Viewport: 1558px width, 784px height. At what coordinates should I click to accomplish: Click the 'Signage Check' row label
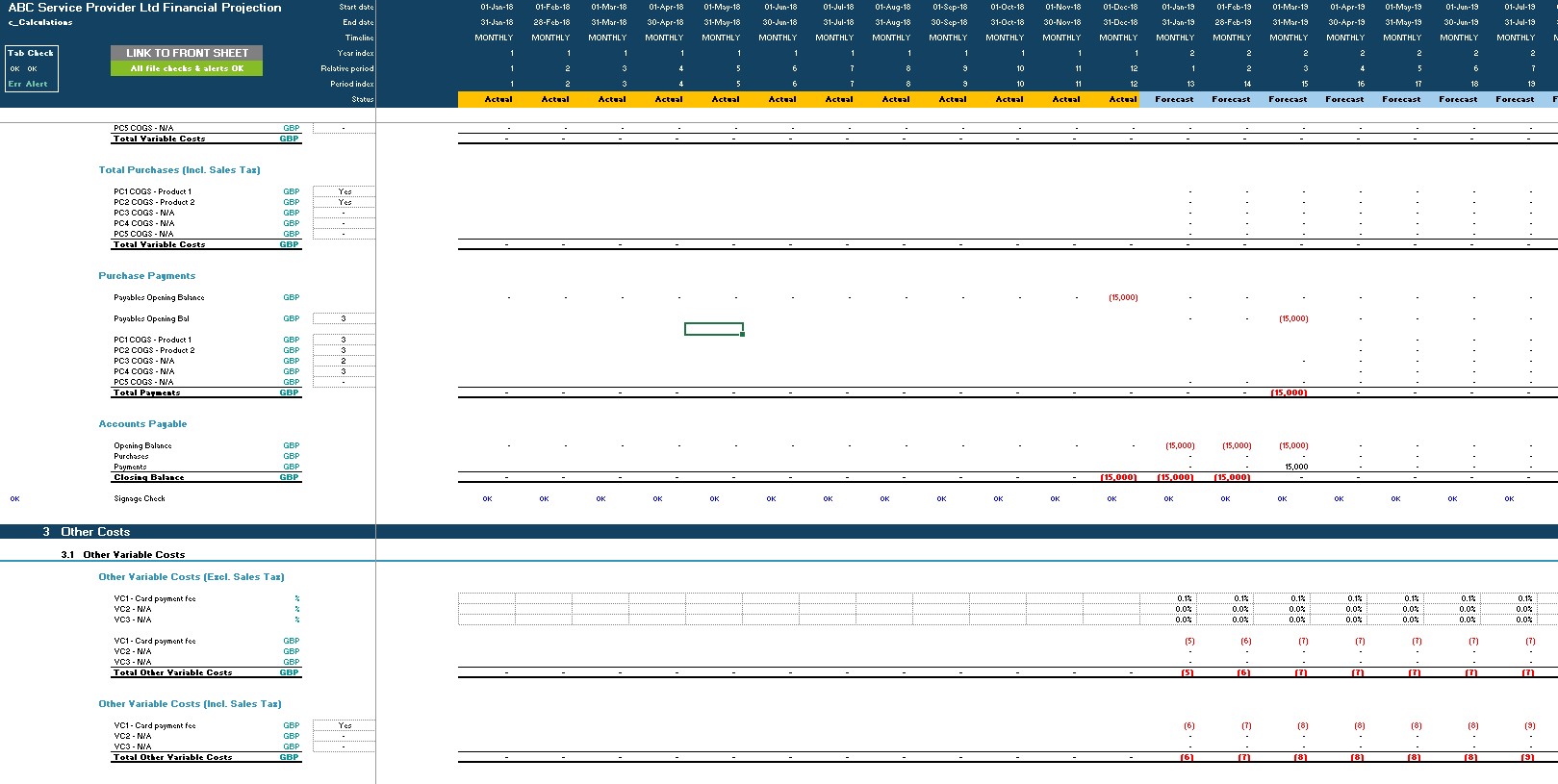pyautogui.click(x=140, y=498)
